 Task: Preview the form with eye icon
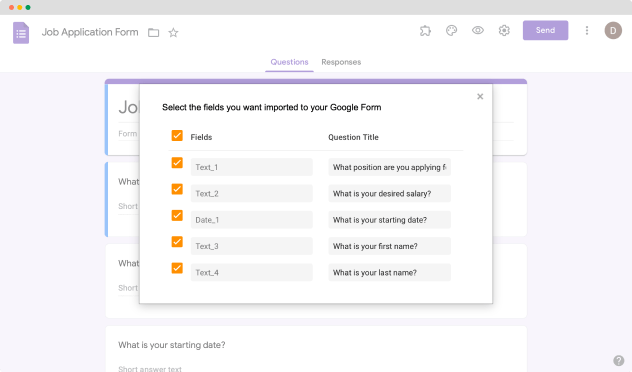[478, 30]
